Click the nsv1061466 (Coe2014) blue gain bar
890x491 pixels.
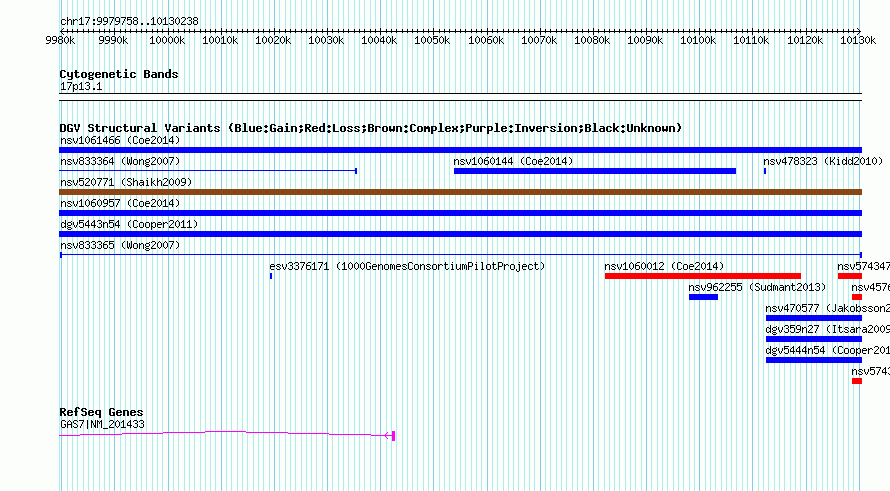tap(460, 150)
